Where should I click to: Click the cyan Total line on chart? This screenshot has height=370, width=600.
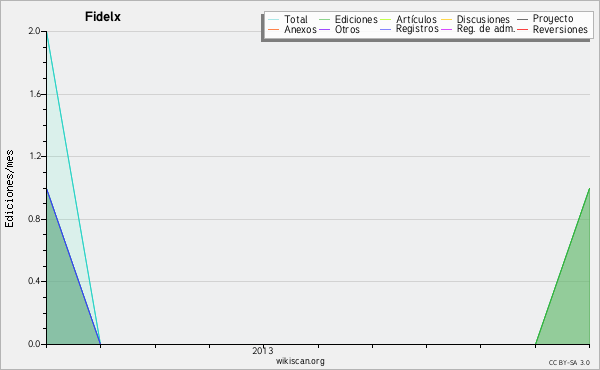click(73, 187)
